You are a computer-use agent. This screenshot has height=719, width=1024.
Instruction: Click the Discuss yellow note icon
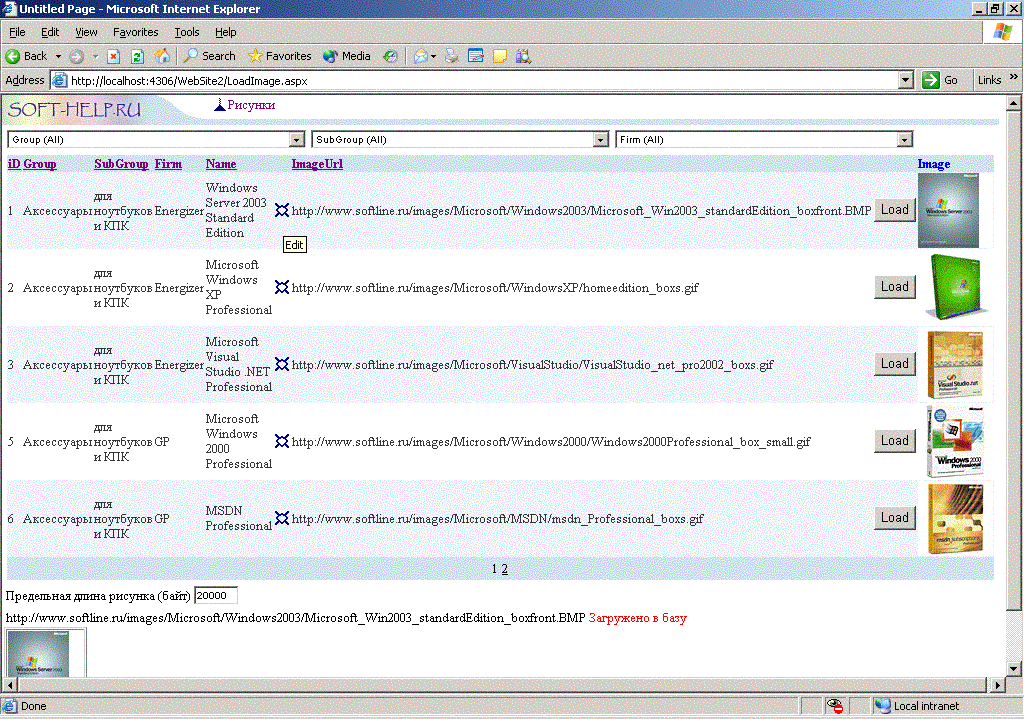[500, 56]
